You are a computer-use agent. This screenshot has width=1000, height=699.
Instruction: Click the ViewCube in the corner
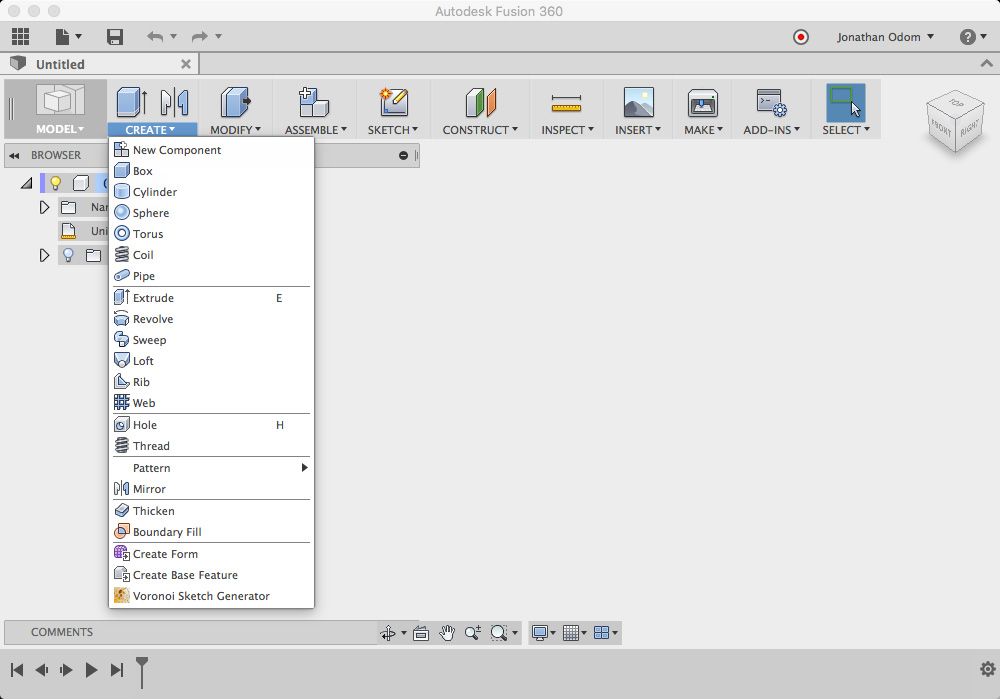click(x=955, y=121)
